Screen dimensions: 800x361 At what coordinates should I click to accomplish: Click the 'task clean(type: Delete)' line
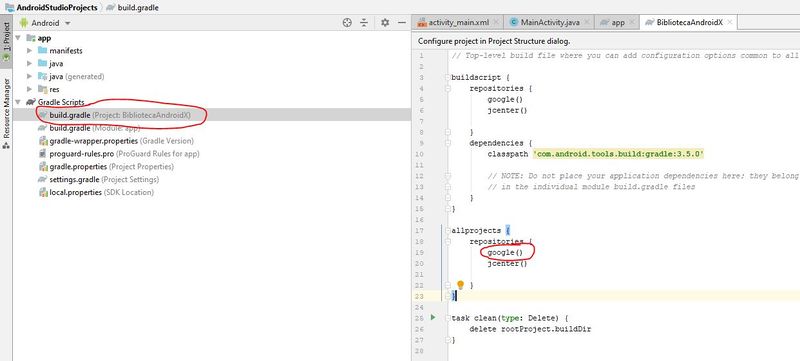509,318
